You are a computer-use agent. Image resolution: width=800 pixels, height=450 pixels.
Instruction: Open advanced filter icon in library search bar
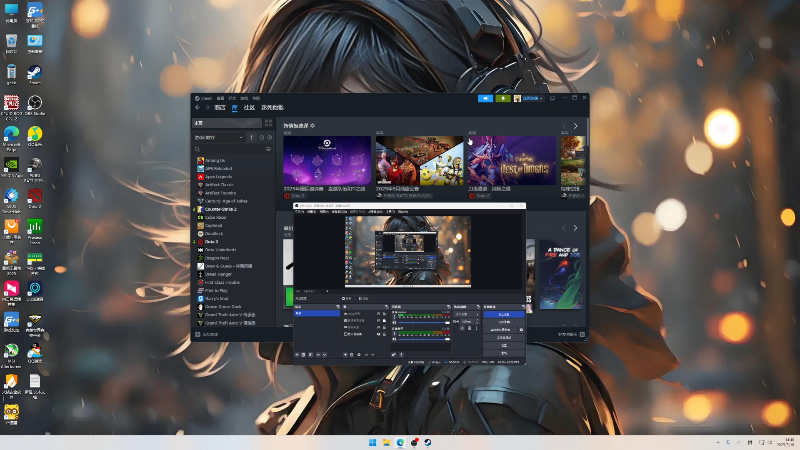pyautogui.click(x=268, y=149)
